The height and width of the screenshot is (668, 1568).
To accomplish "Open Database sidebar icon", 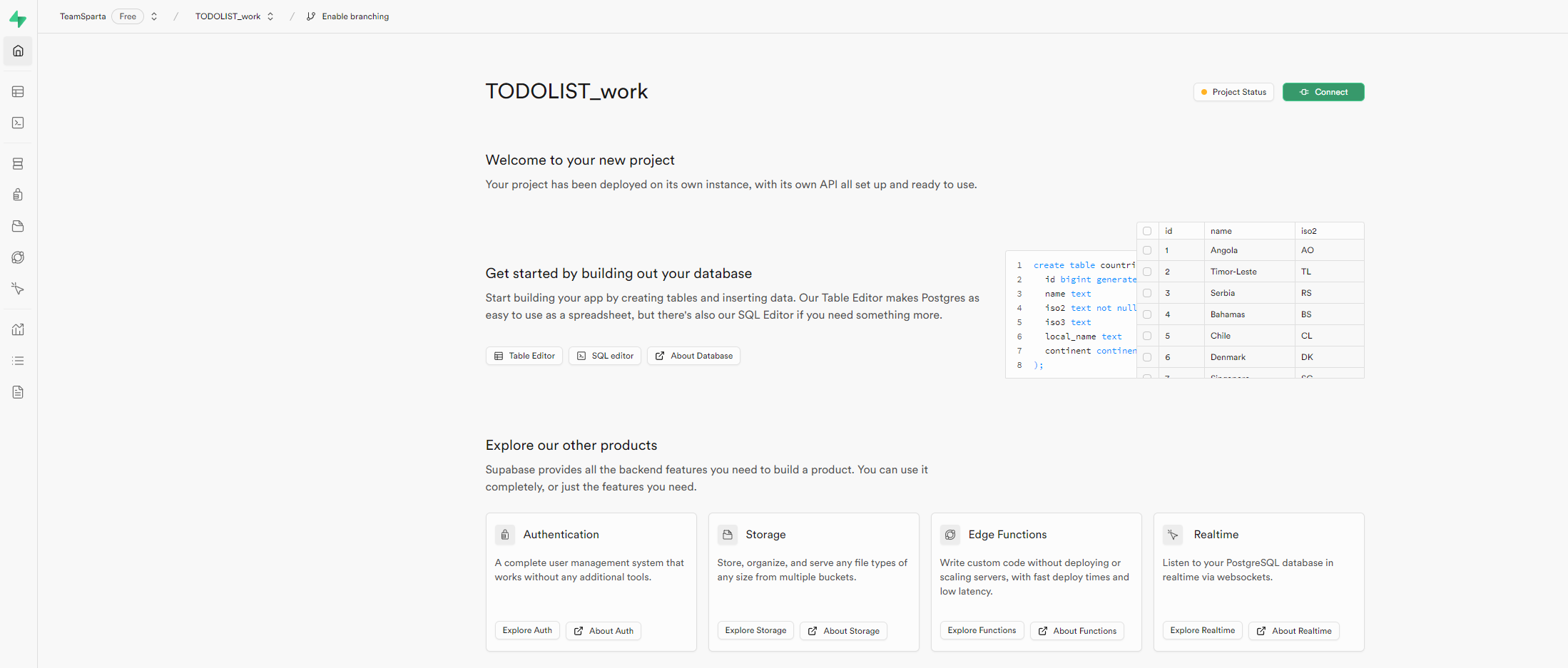I will pyautogui.click(x=18, y=164).
